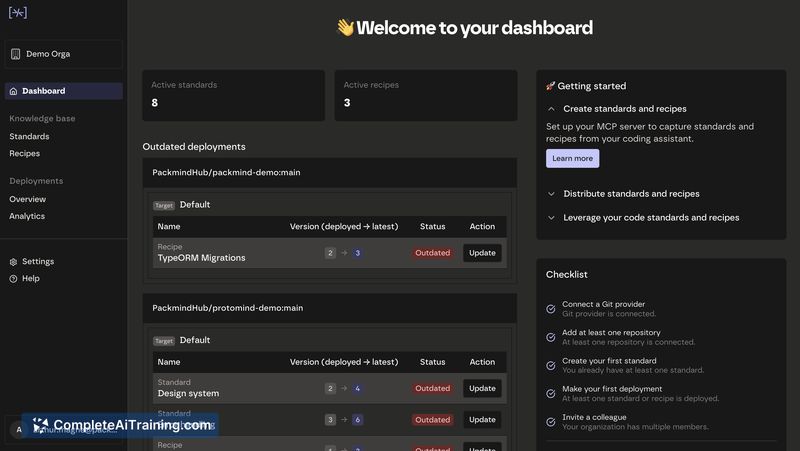Viewport: 800px width, 451px height.
Task: Click the Connect a Git provider checkmark icon
Action: click(x=551, y=309)
